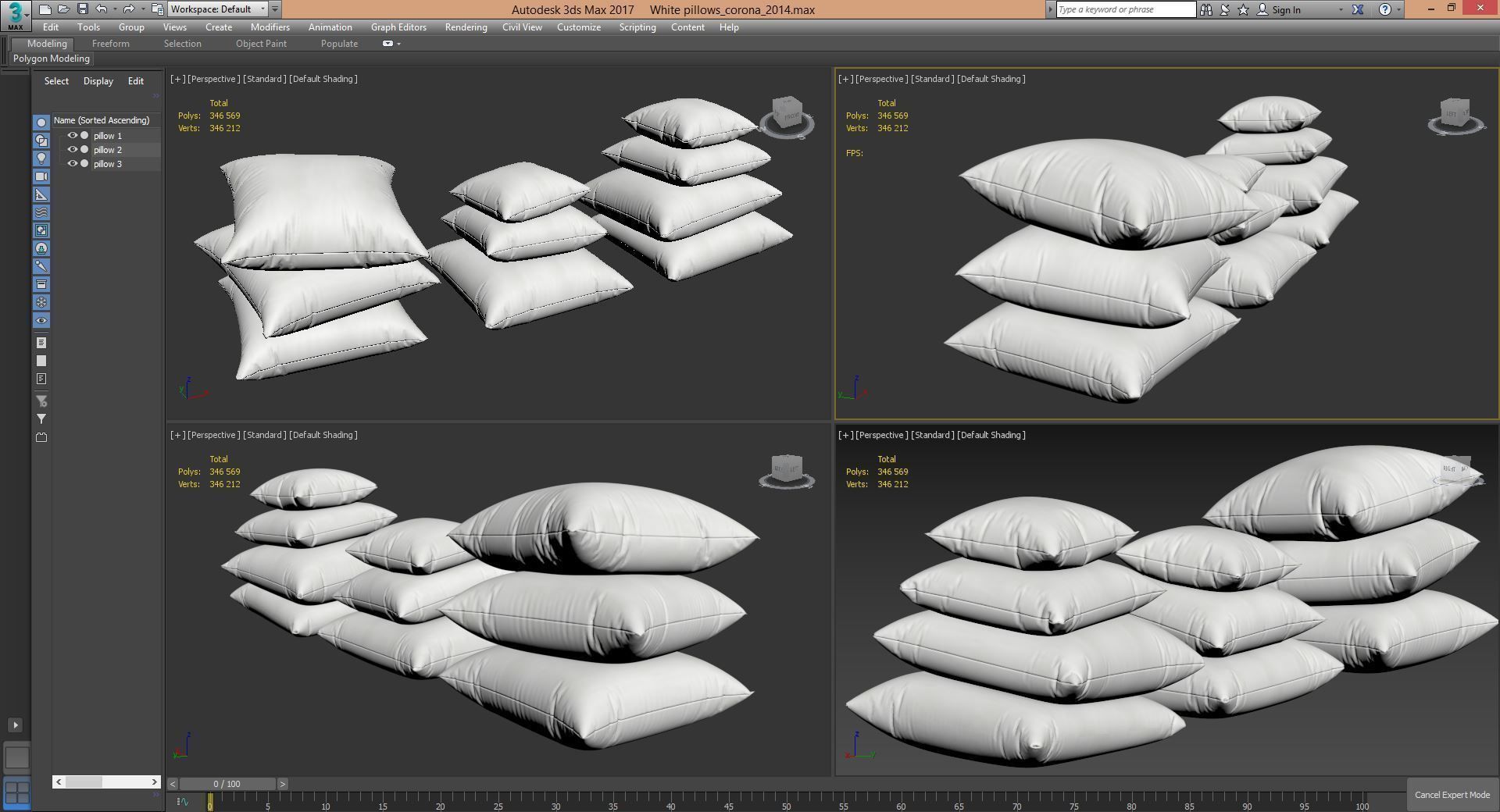Toggle the frozen dot of pillow 1
Image resolution: width=1500 pixels, height=812 pixels.
(x=84, y=135)
